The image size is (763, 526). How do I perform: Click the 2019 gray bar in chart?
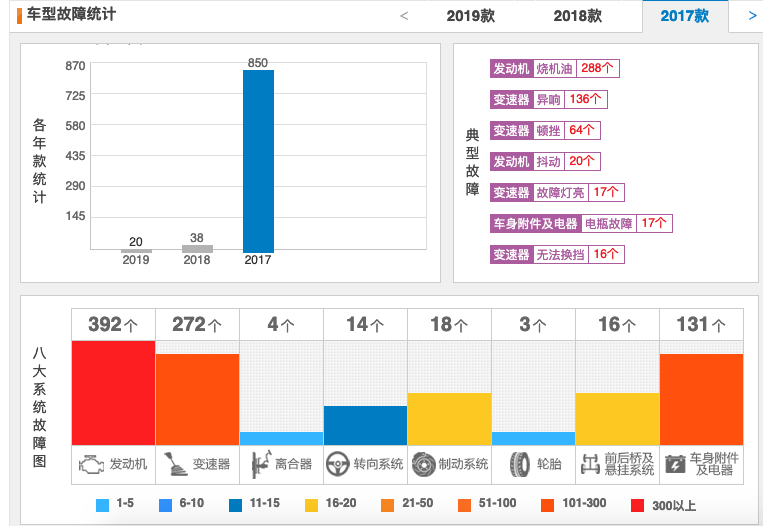click(x=136, y=251)
